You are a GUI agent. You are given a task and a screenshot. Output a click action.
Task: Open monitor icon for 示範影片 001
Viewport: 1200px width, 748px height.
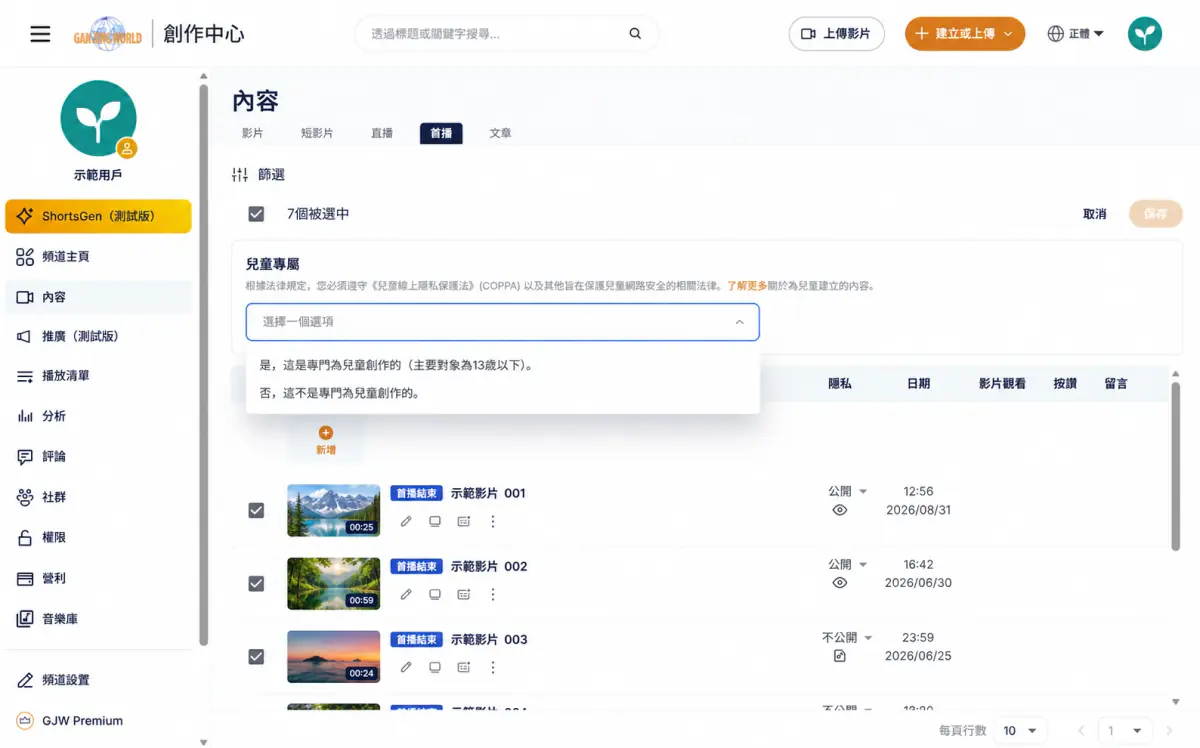[x=435, y=521]
